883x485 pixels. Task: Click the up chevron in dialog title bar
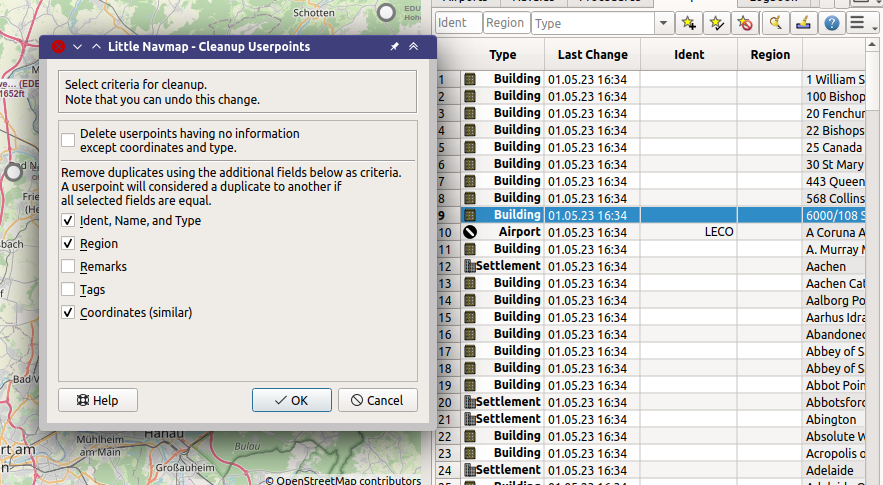(96, 46)
